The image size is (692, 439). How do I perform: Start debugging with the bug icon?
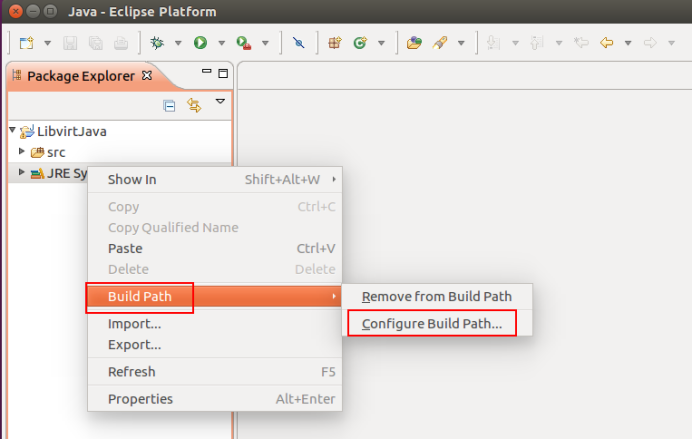coord(157,43)
